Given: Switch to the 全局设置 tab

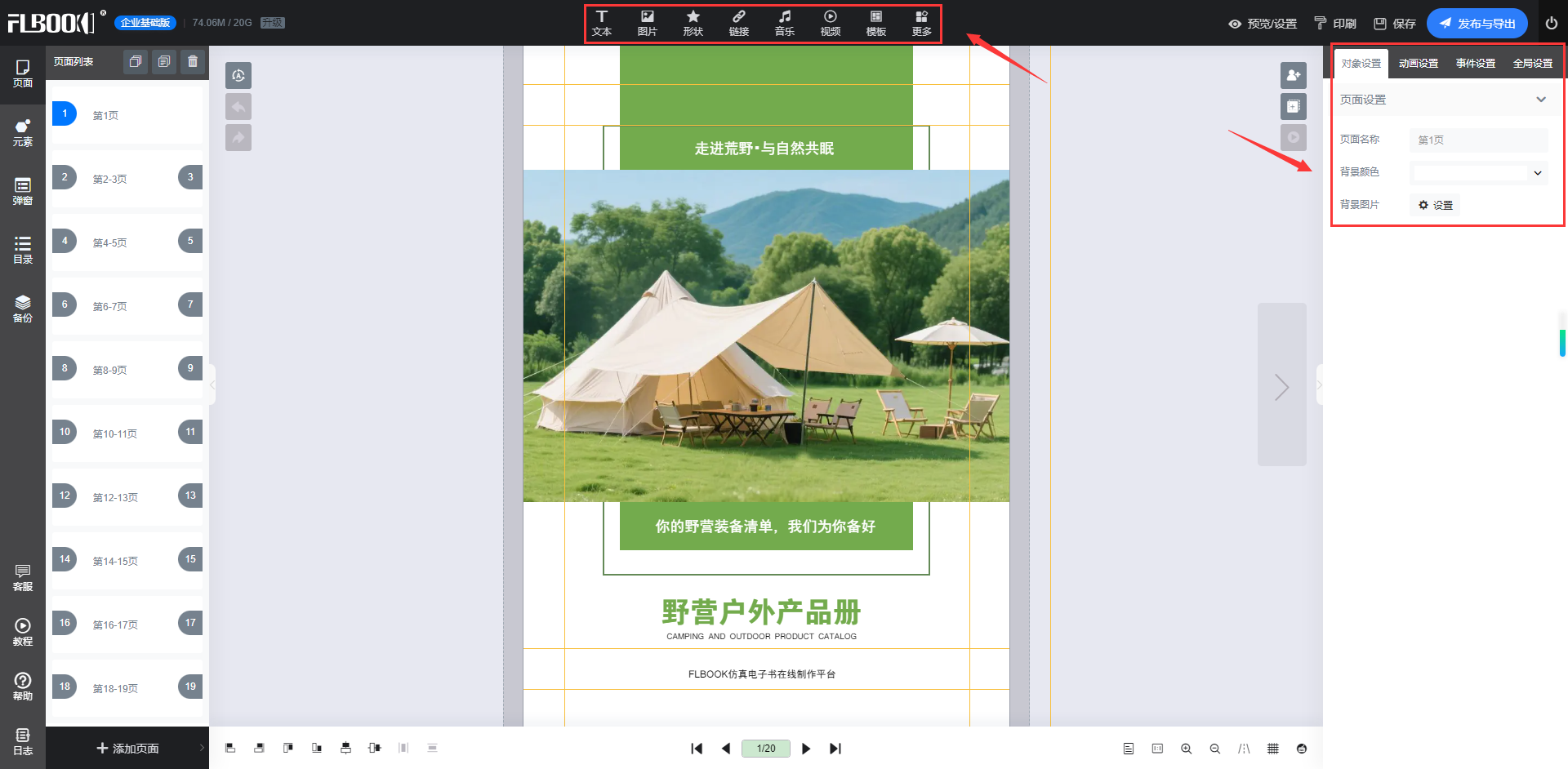Looking at the screenshot, I should pyautogui.click(x=1532, y=64).
